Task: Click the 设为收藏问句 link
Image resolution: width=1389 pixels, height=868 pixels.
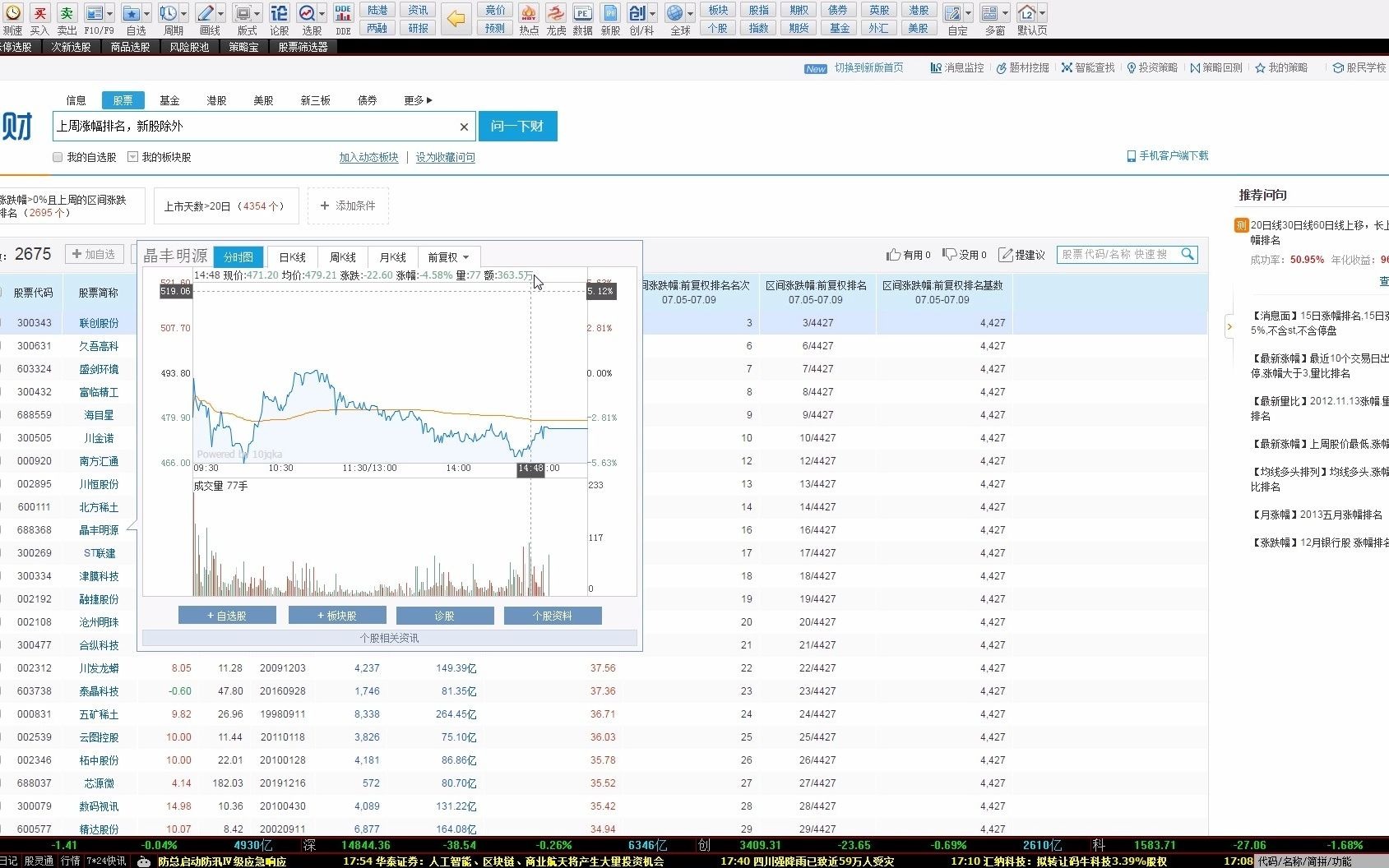Action: click(x=446, y=157)
